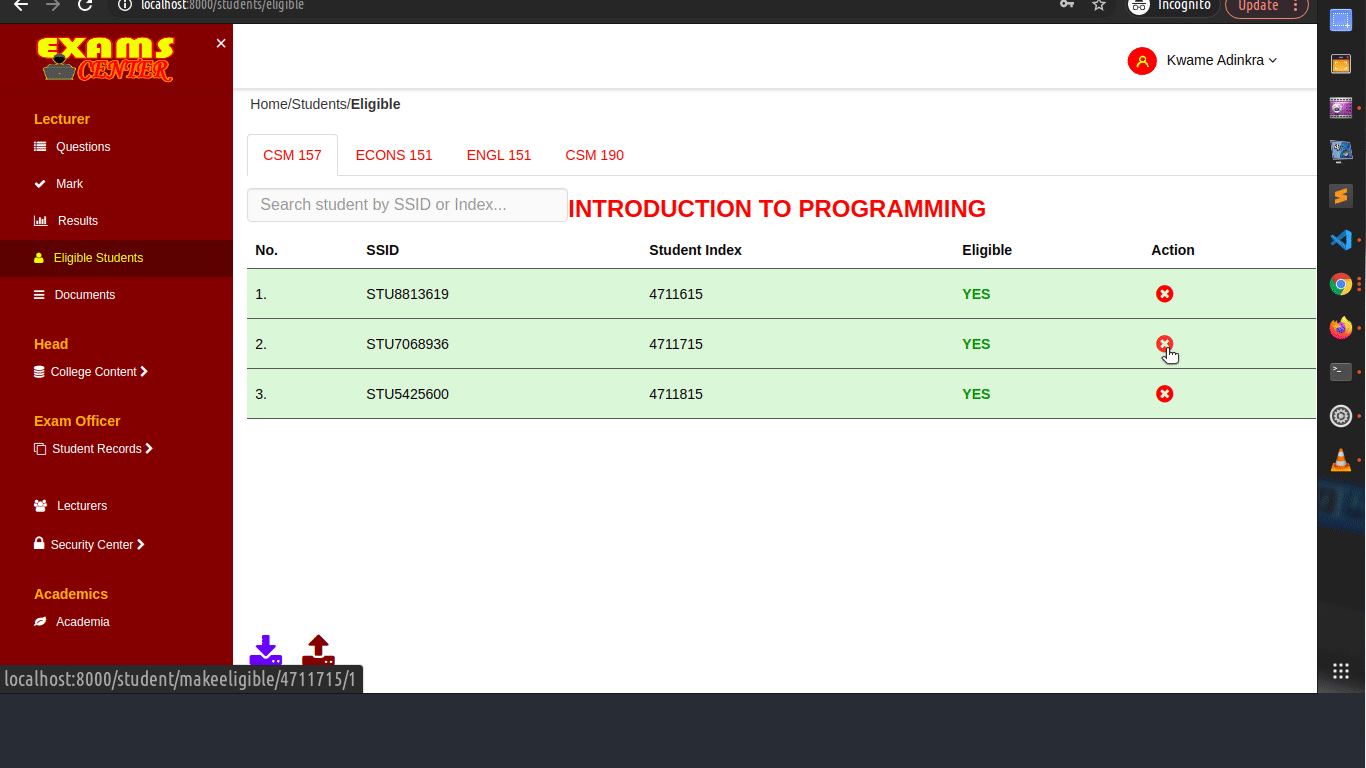This screenshot has width=1366, height=768.
Task: Click the student search input field
Action: [407, 205]
